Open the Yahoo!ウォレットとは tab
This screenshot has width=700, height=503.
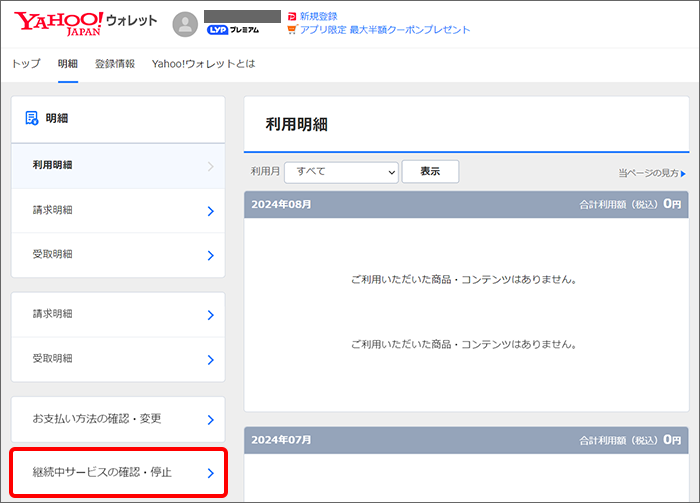tap(204, 64)
